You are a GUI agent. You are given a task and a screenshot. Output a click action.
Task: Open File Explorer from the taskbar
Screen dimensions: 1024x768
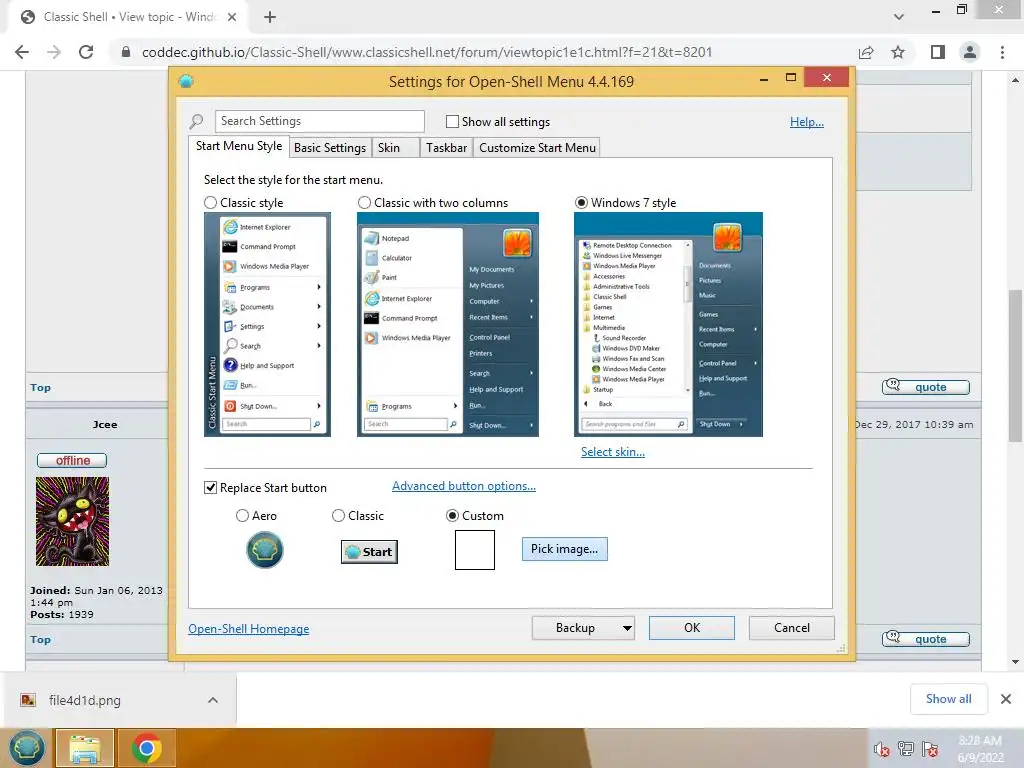tap(85, 748)
